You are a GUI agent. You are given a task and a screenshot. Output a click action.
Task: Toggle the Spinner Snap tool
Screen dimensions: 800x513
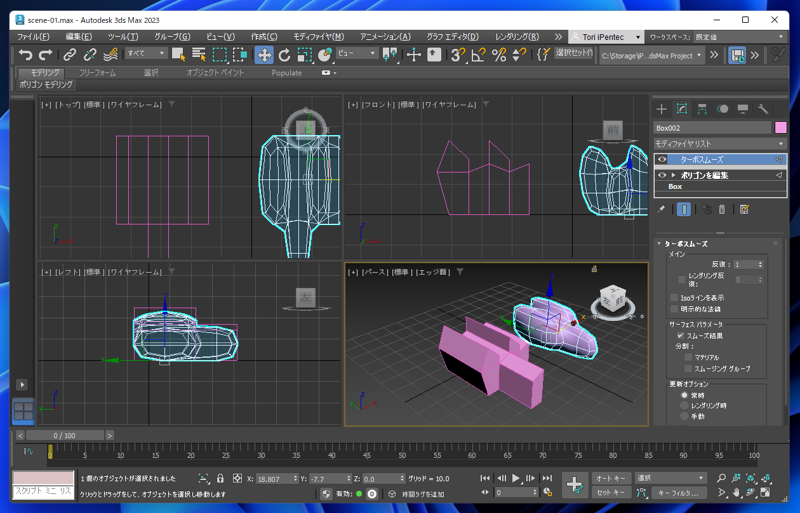519,55
